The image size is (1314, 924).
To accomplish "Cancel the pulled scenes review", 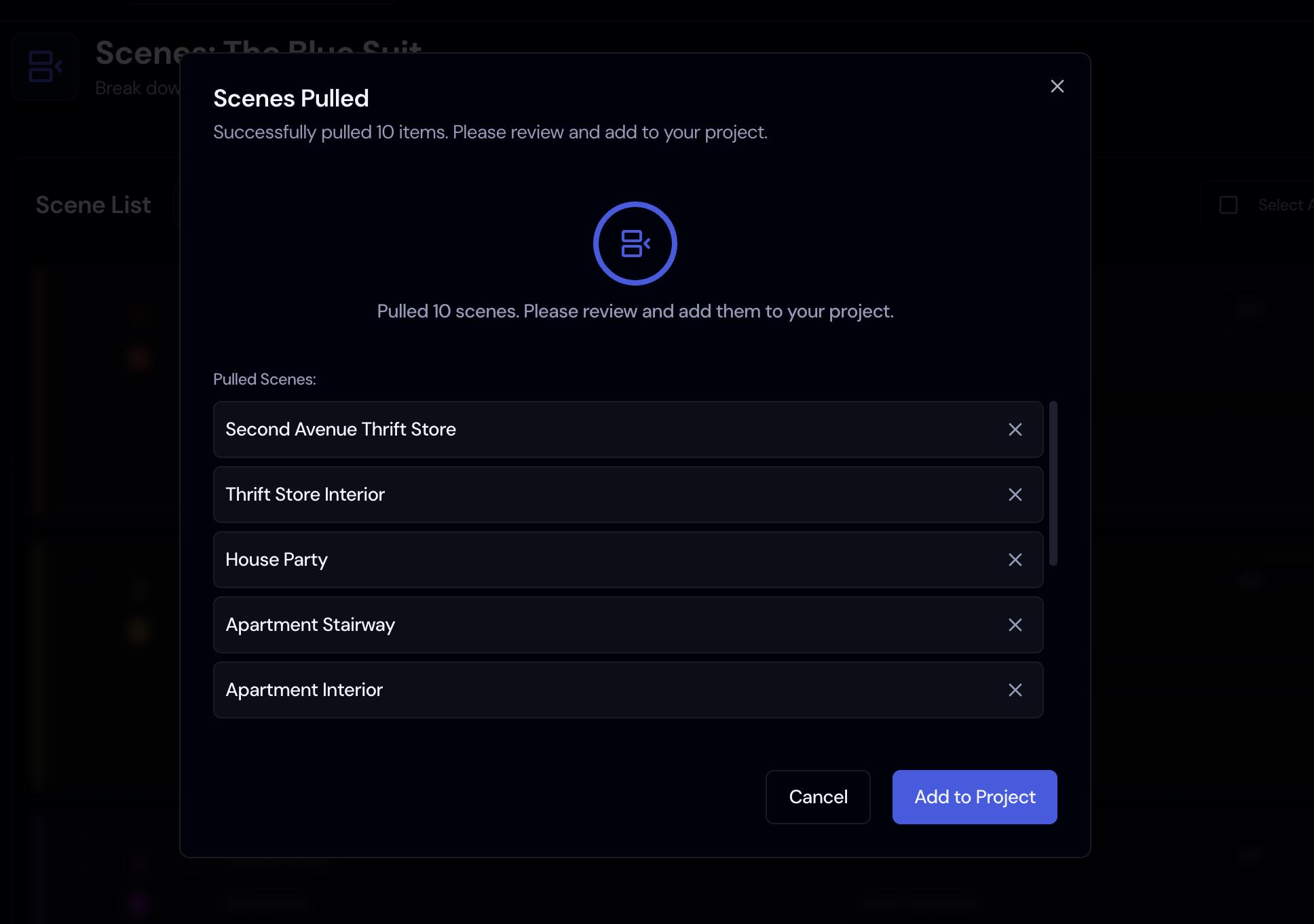I will tap(817, 797).
